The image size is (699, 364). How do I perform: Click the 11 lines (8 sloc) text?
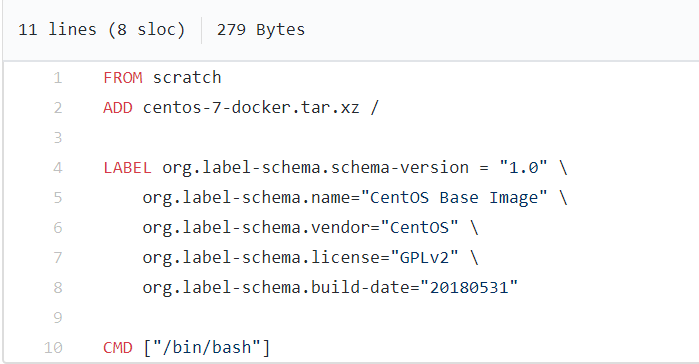click(x=102, y=30)
